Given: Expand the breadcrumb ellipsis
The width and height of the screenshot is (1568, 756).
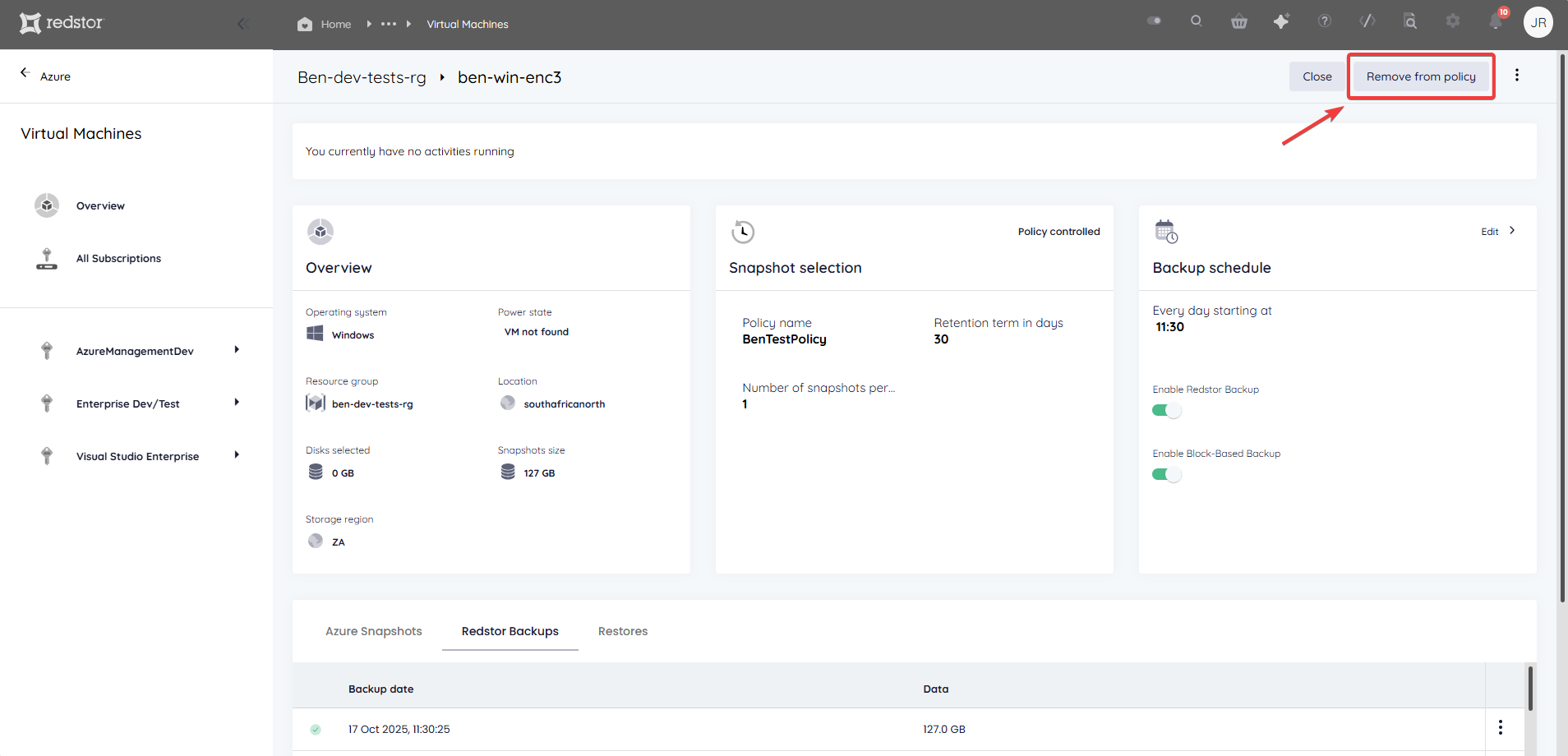Looking at the screenshot, I should pos(389,24).
